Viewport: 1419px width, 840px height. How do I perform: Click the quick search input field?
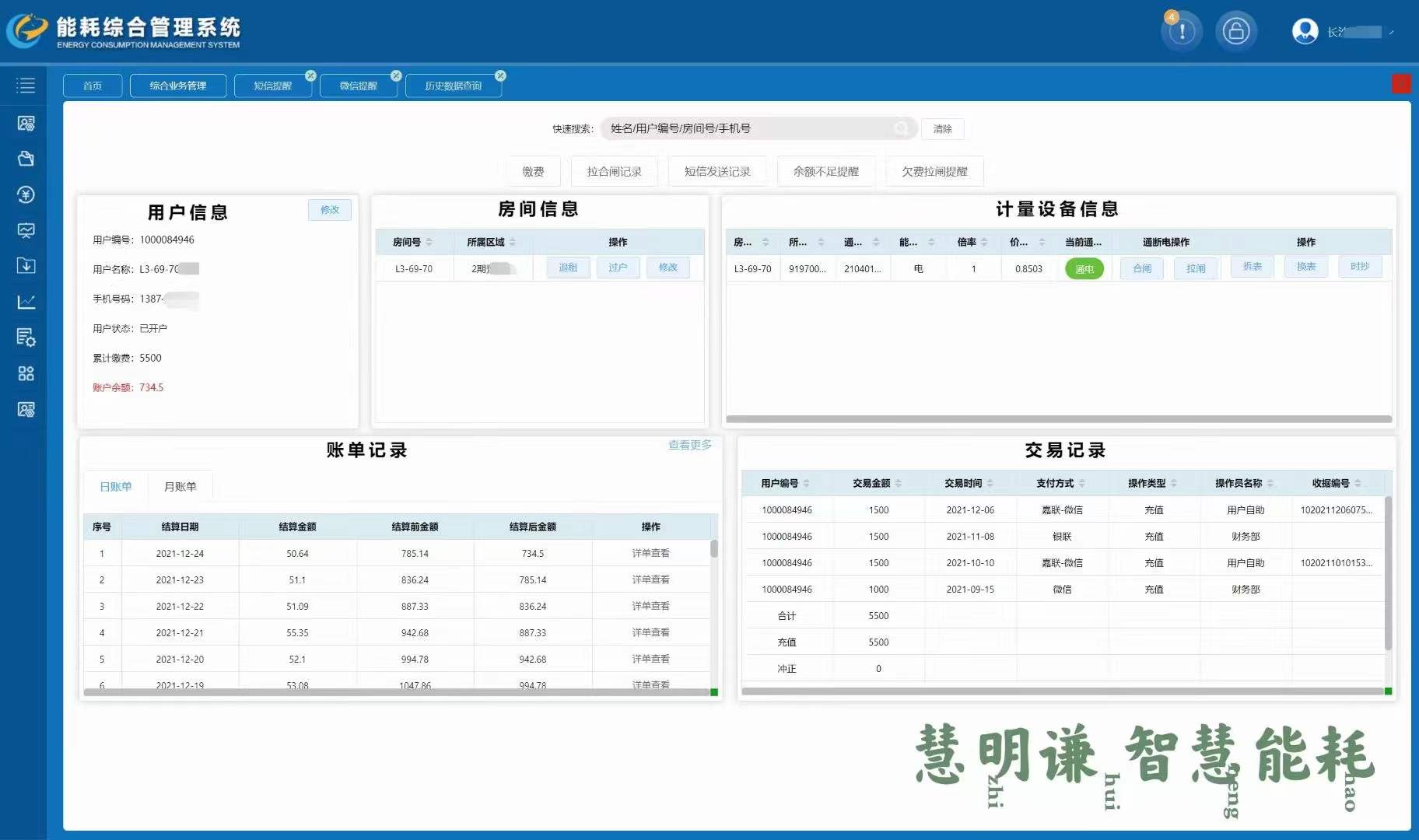[747, 128]
